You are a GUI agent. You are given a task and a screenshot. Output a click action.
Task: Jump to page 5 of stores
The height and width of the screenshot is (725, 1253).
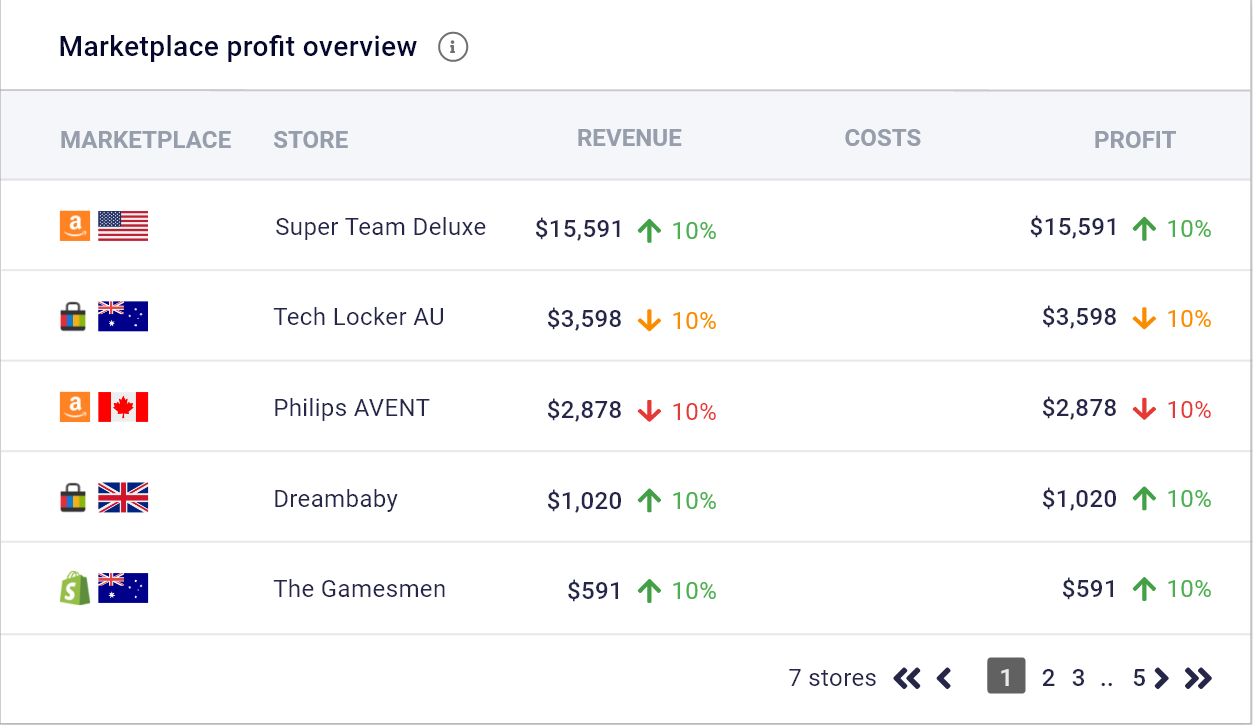(x=1138, y=678)
